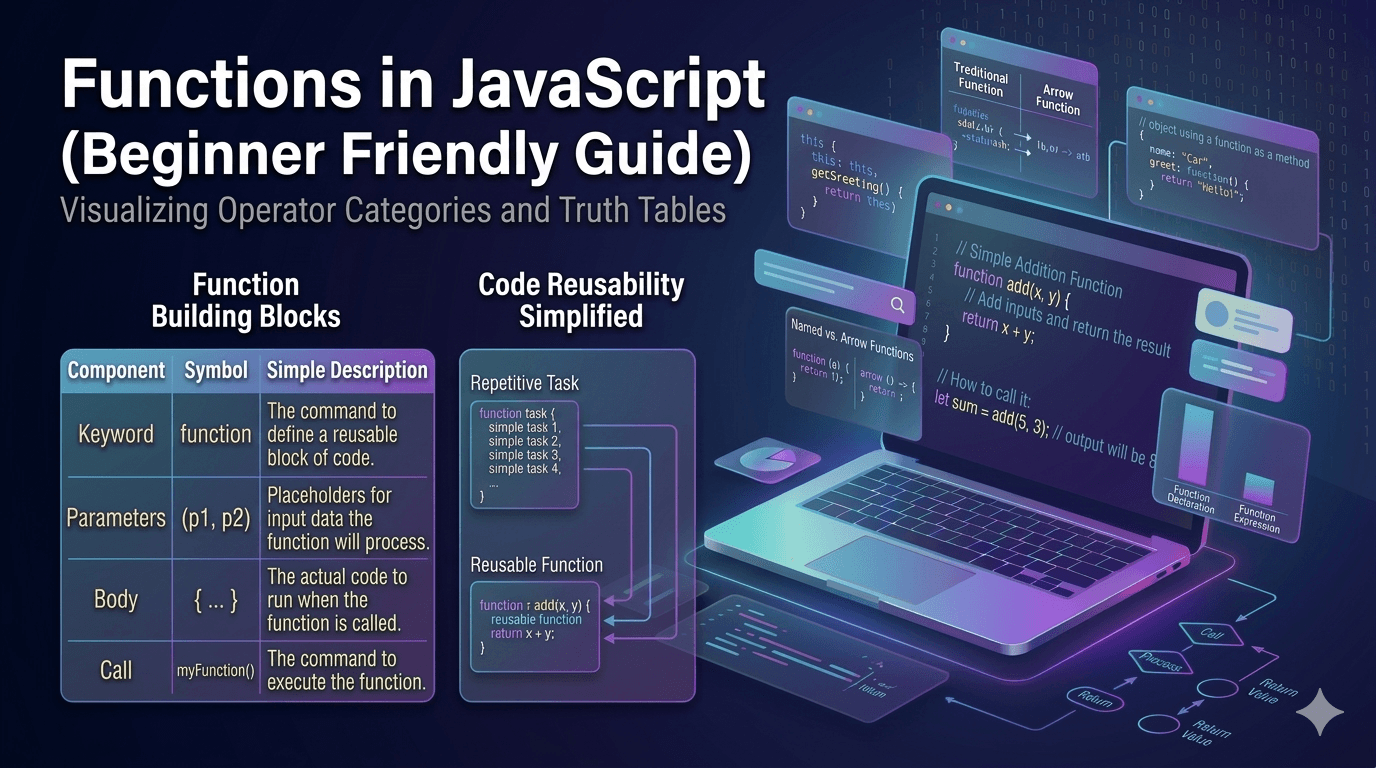Select the Arrow Function column header
This screenshot has width=1376, height=768.
pyautogui.click(x=1057, y=99)
